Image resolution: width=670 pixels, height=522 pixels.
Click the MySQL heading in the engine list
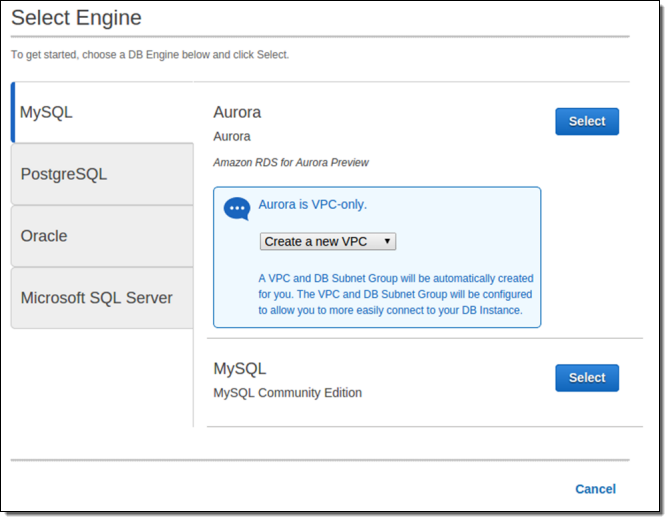tap(240, 369)
